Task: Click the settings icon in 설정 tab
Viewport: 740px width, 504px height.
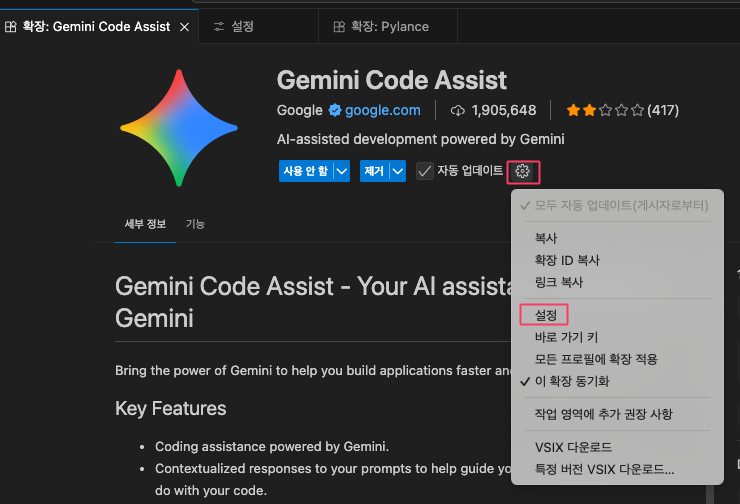Action: (219, 27)
